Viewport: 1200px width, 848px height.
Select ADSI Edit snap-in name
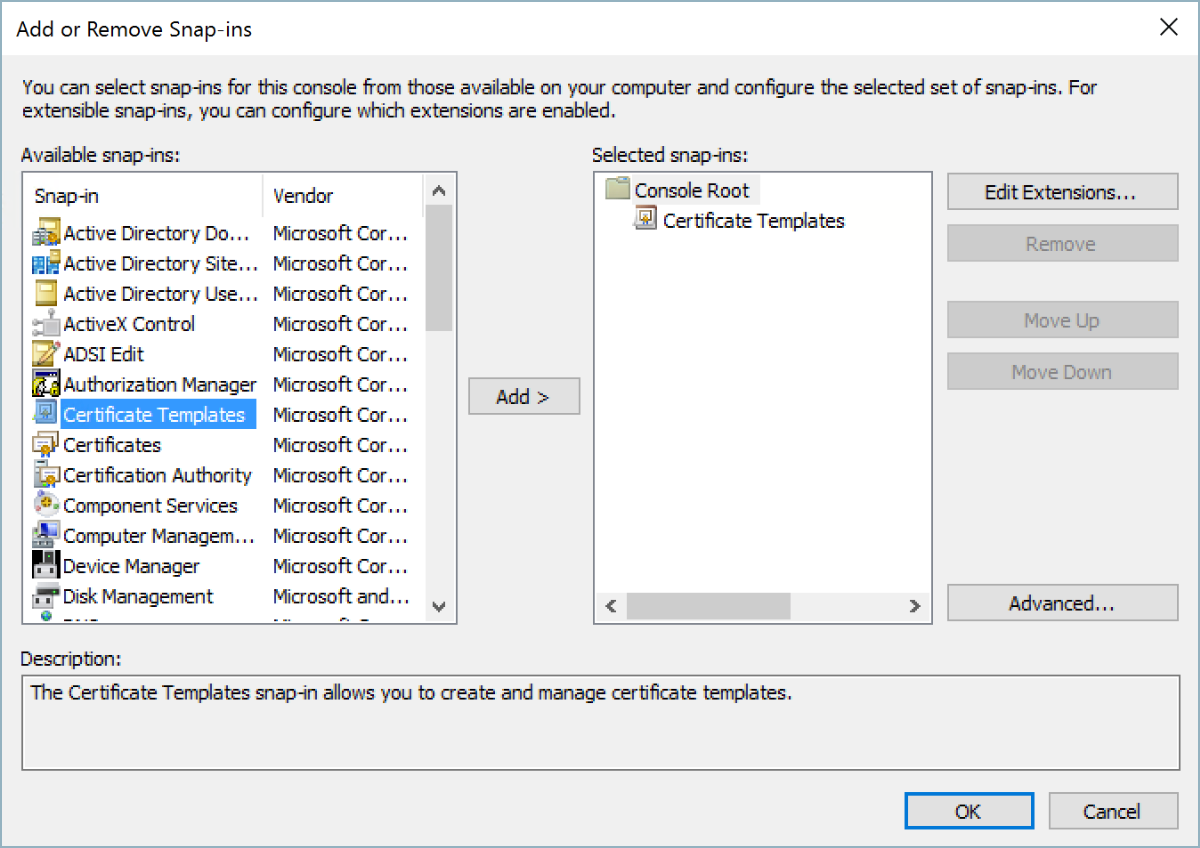click(x=104, y=354)
